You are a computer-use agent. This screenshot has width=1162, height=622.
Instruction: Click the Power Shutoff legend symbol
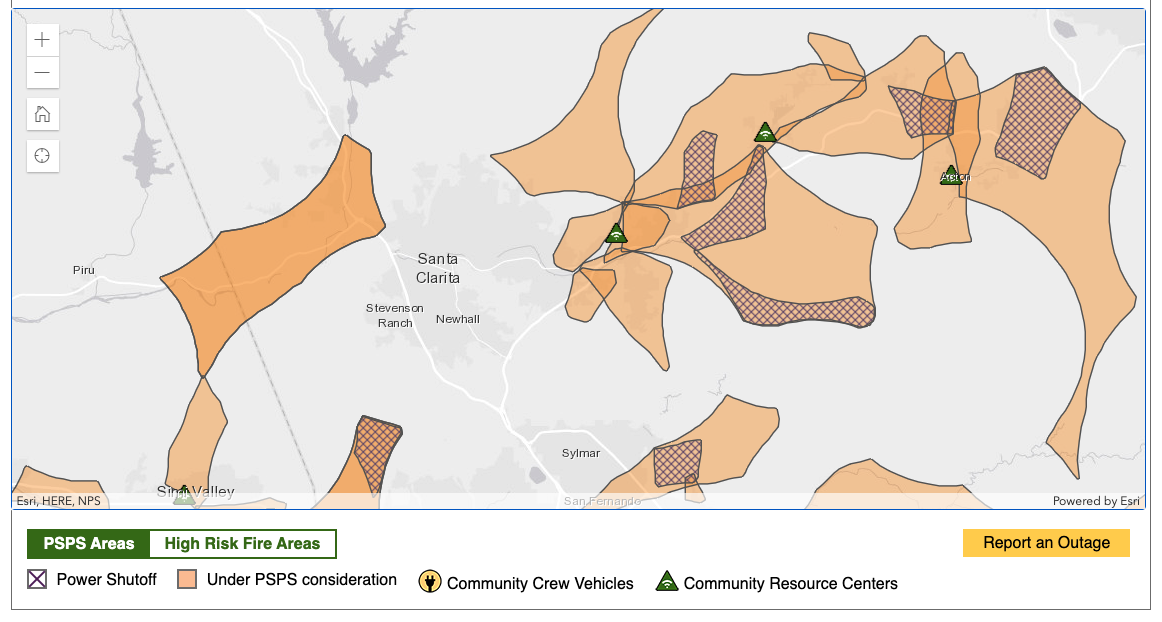pos(37,578)
